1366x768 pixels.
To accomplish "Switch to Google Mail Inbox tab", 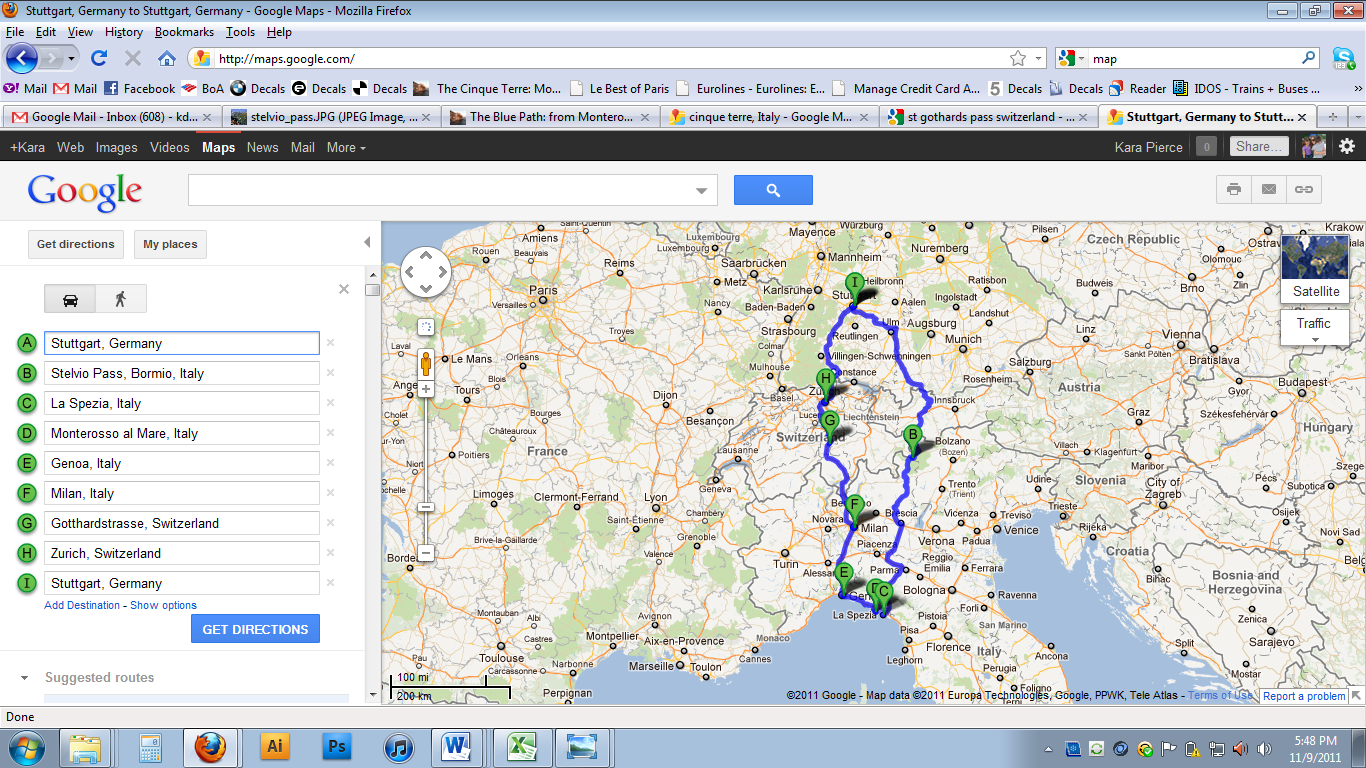I will [111, 117].
